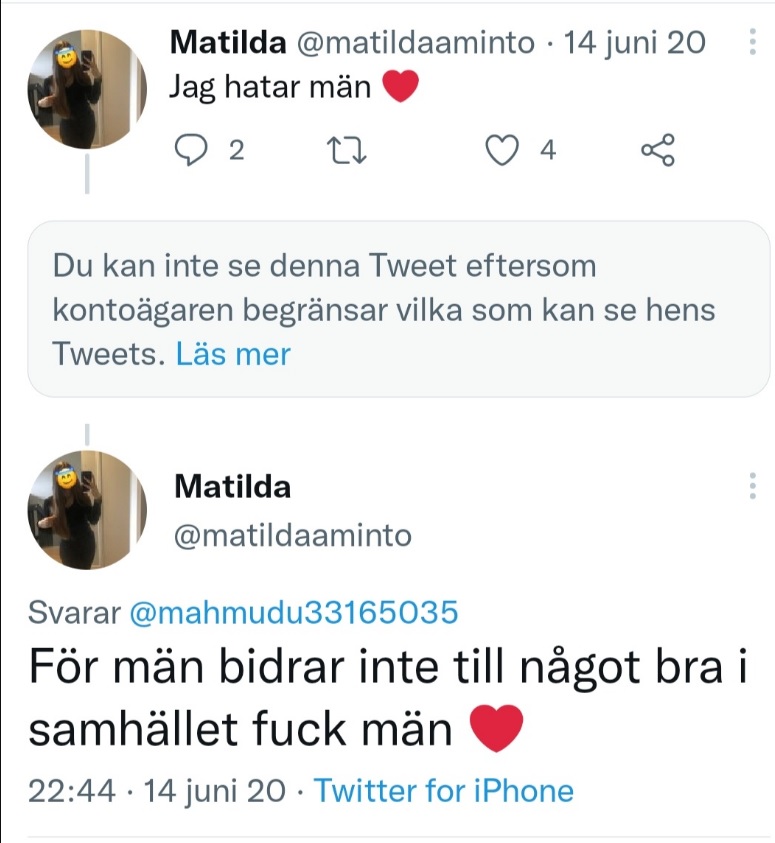Open Matilda's profile picture in the top tweet
This screenshot has width=775, height=843.
click(87, 89)
